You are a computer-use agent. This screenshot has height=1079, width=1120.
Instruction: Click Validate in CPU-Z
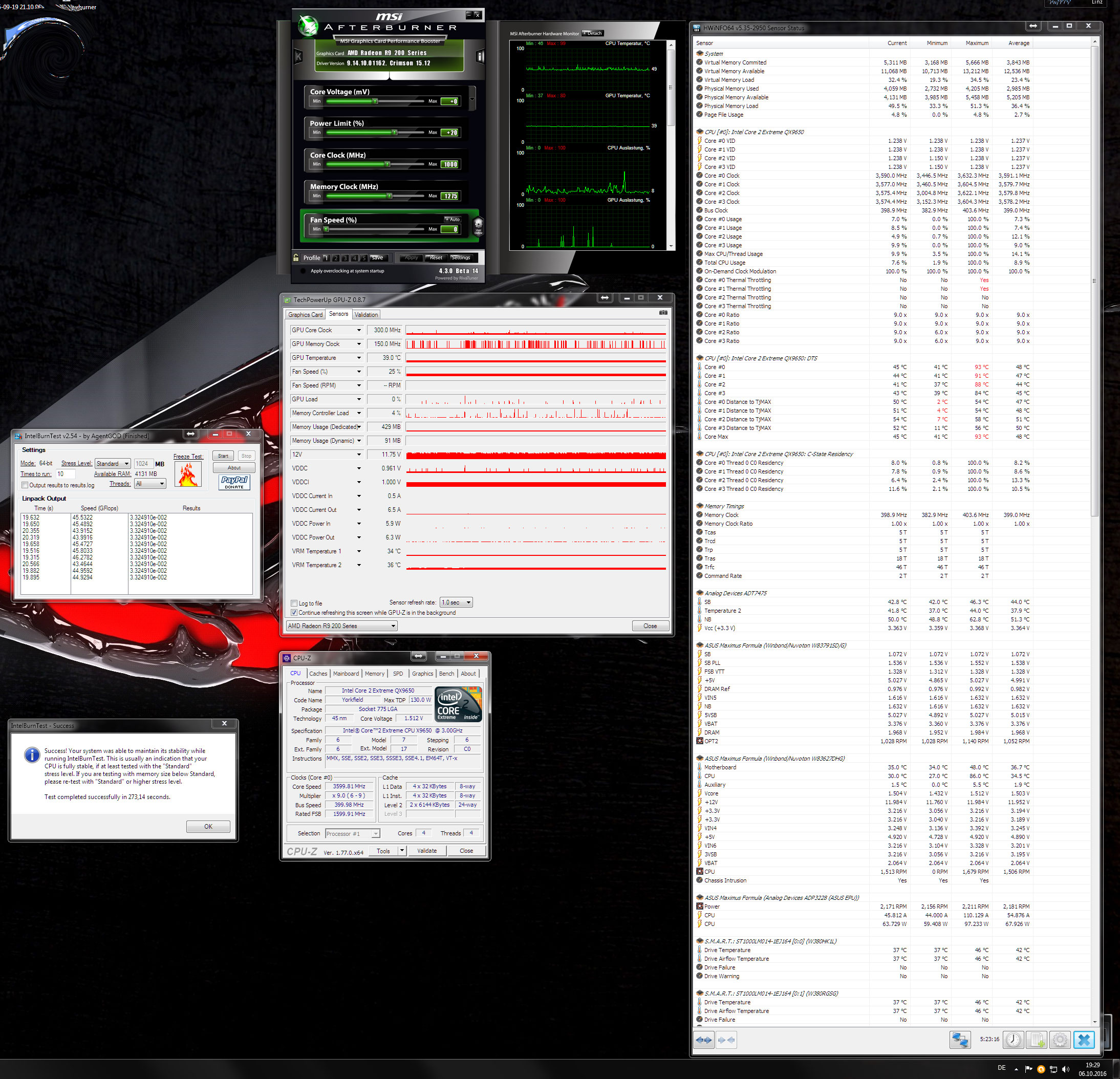427,850
